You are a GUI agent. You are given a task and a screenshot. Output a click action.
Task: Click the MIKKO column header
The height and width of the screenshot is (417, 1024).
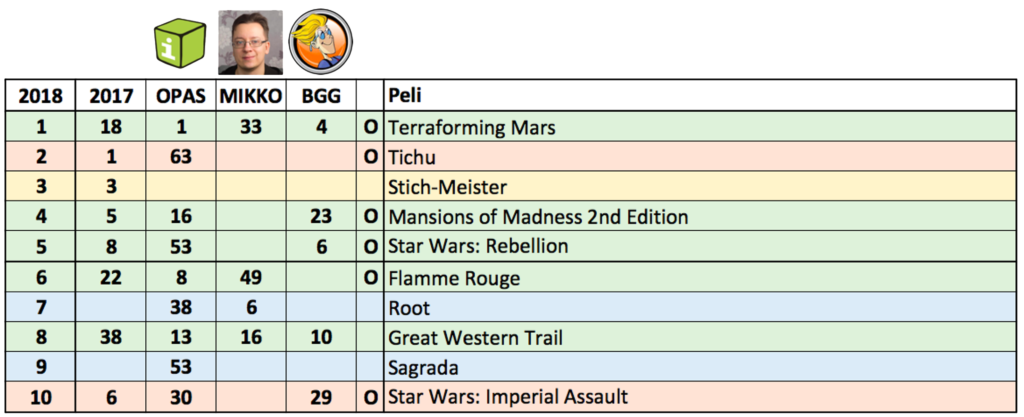pos(251,96)
